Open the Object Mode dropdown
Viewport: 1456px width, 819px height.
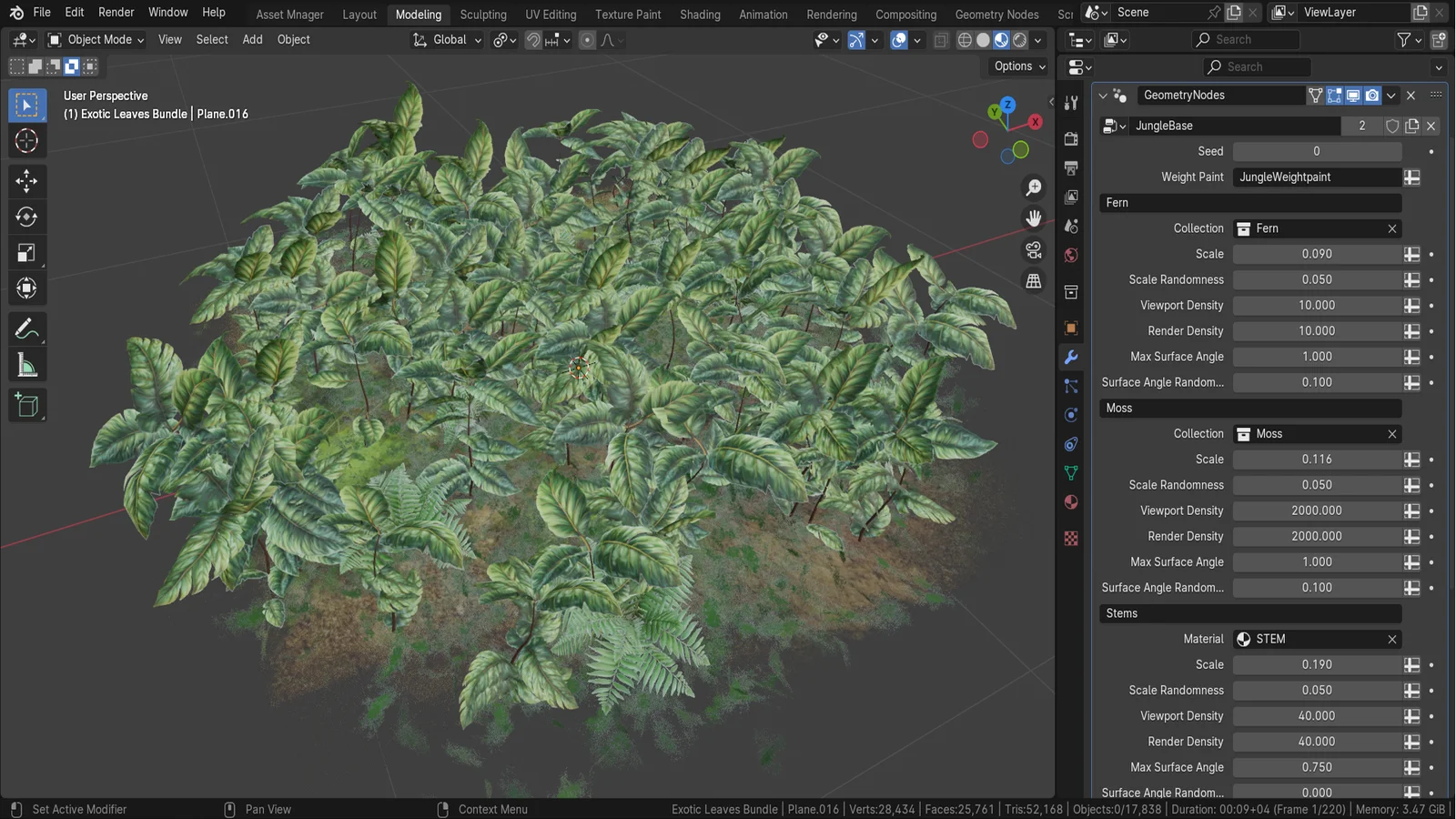(x=95, y=39)
